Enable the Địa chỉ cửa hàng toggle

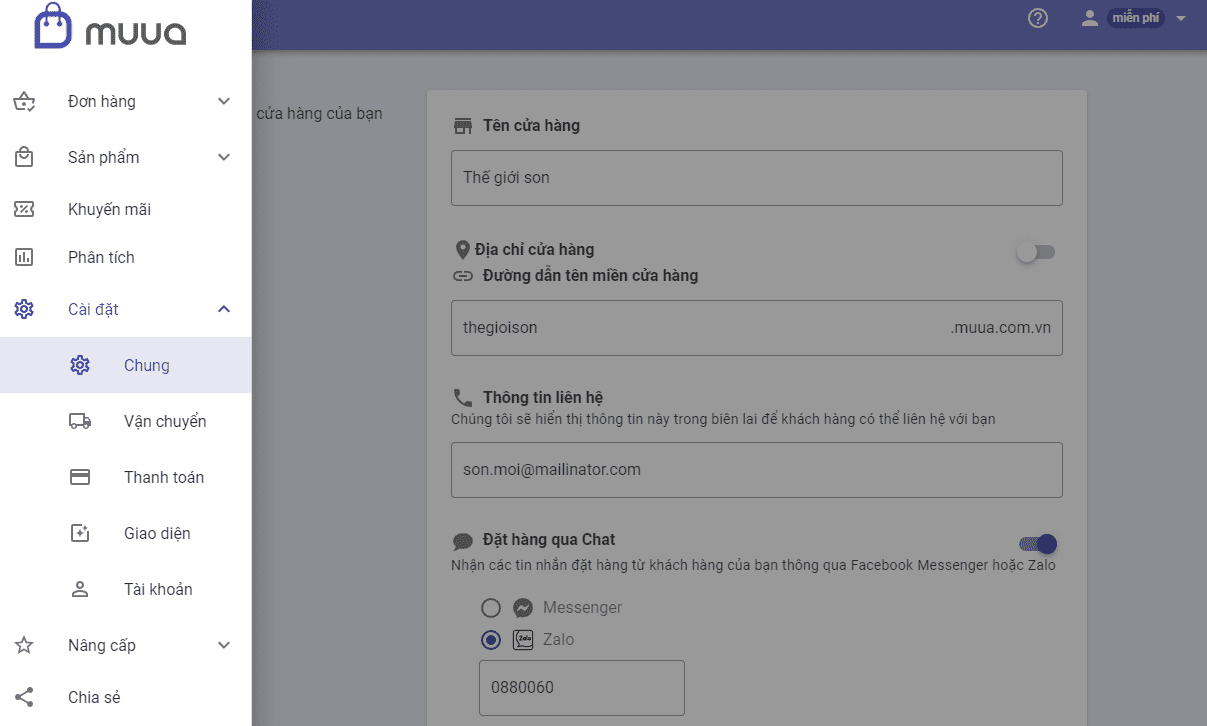coord(1035,252)
